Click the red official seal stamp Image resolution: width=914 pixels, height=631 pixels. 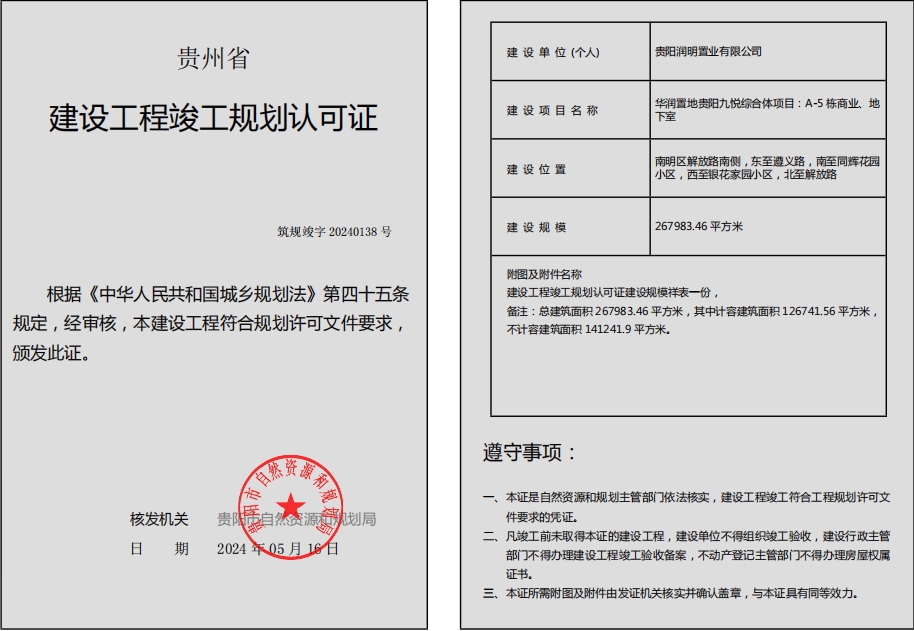290,507
